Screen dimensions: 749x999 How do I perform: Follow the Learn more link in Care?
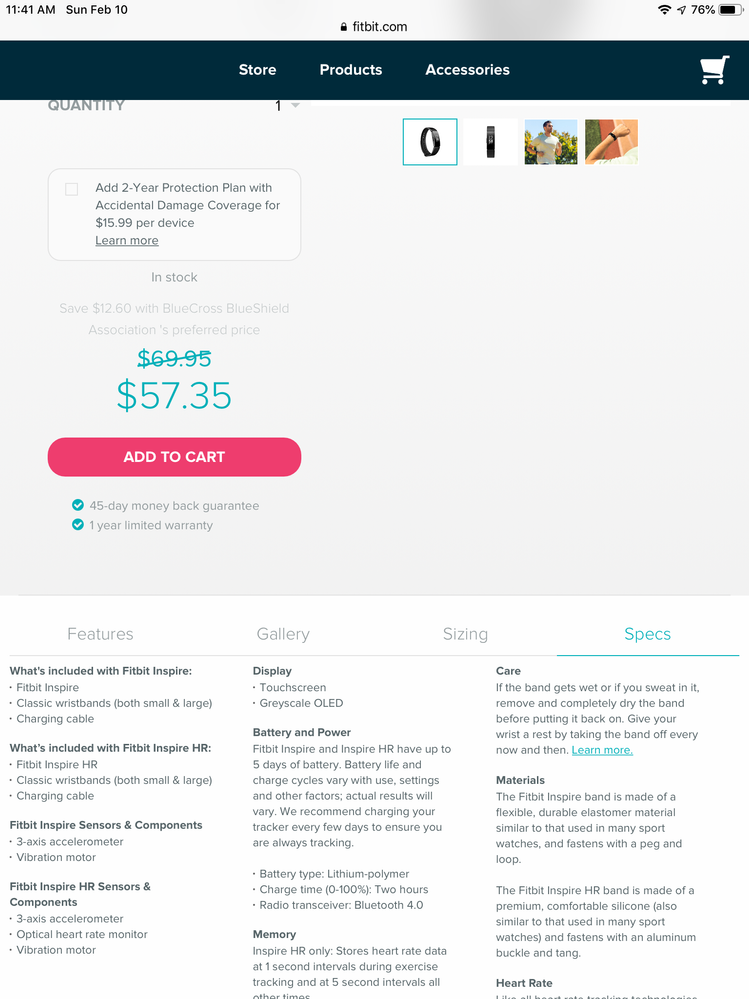click(x=602, y=750)
